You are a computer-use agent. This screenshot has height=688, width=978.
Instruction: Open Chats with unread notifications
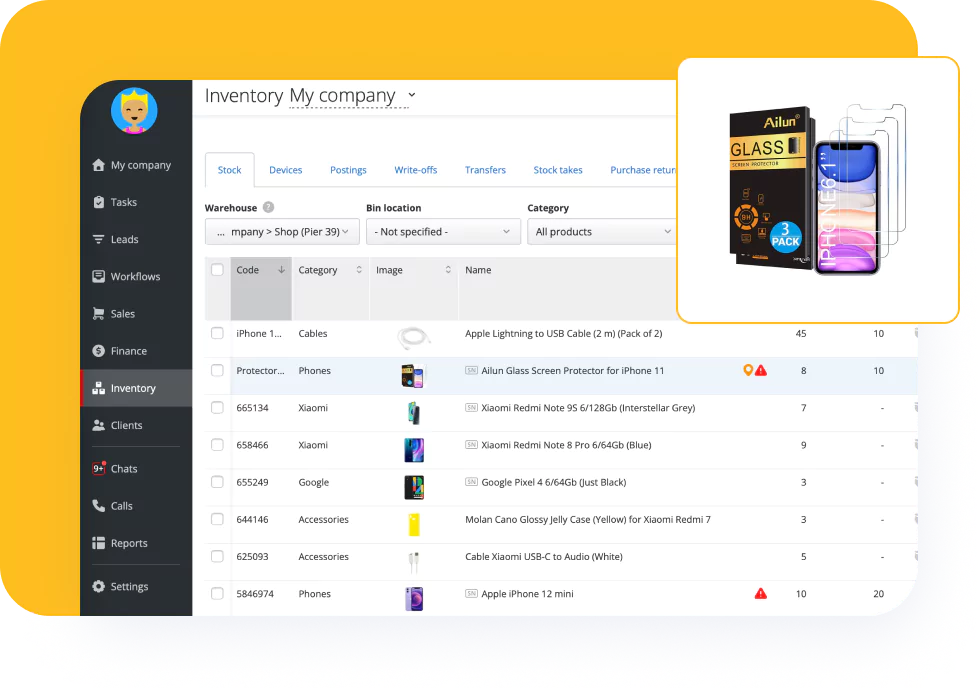tap(124, 468)
